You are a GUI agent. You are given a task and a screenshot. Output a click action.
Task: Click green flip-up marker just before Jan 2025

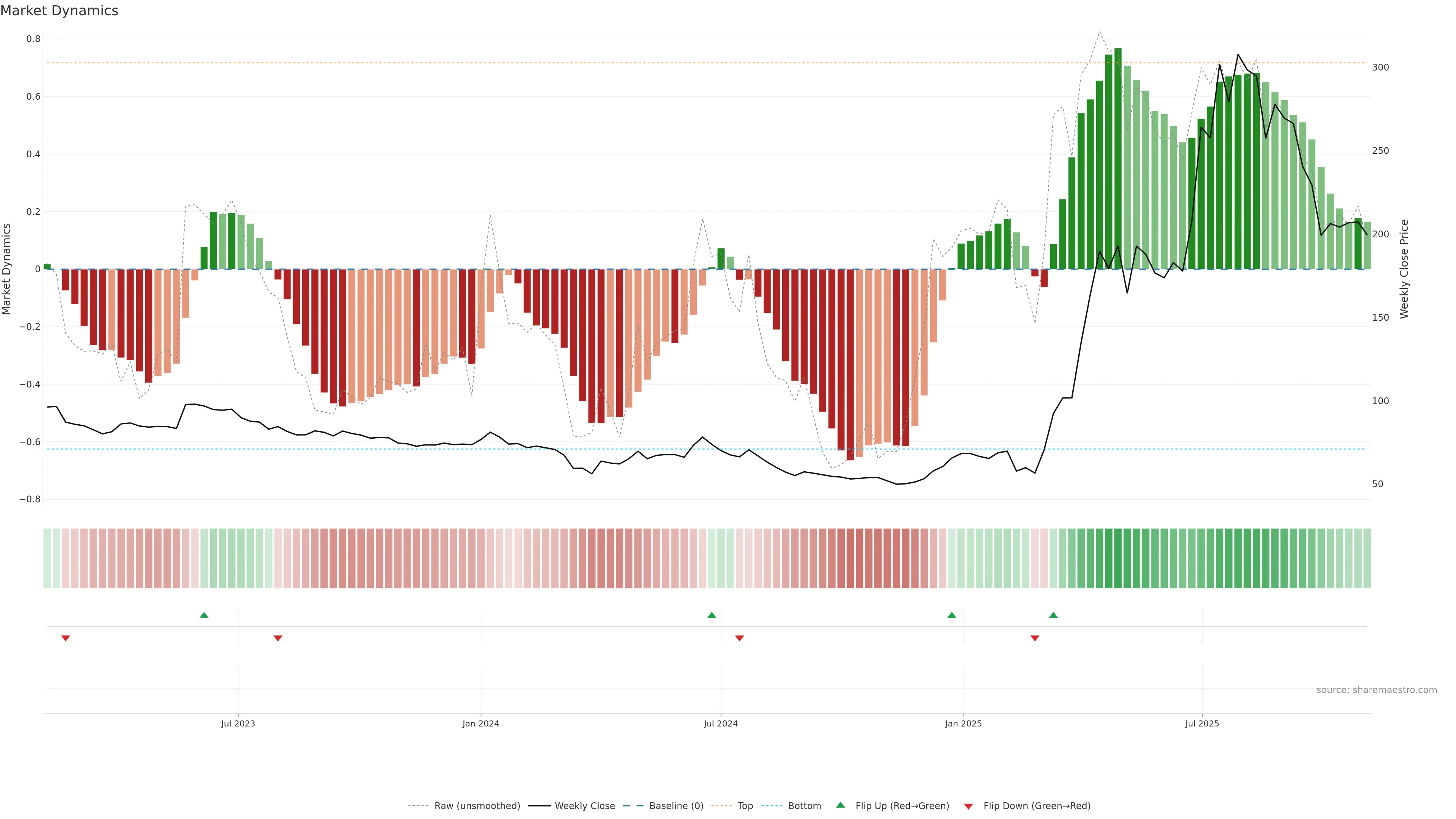pyautogui.click(x=952, y=615)
